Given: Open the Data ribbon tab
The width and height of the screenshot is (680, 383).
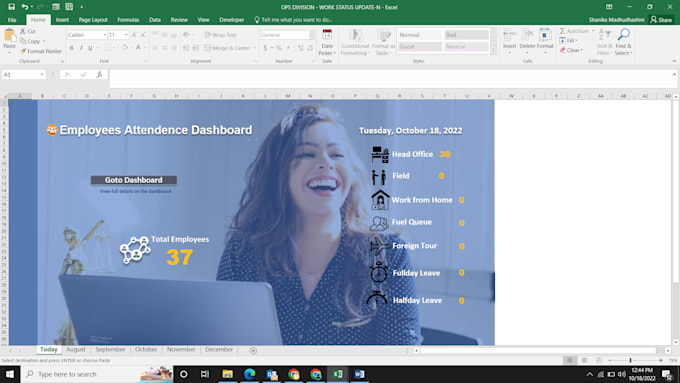Looking at the screenshot, I should [155, 20].
